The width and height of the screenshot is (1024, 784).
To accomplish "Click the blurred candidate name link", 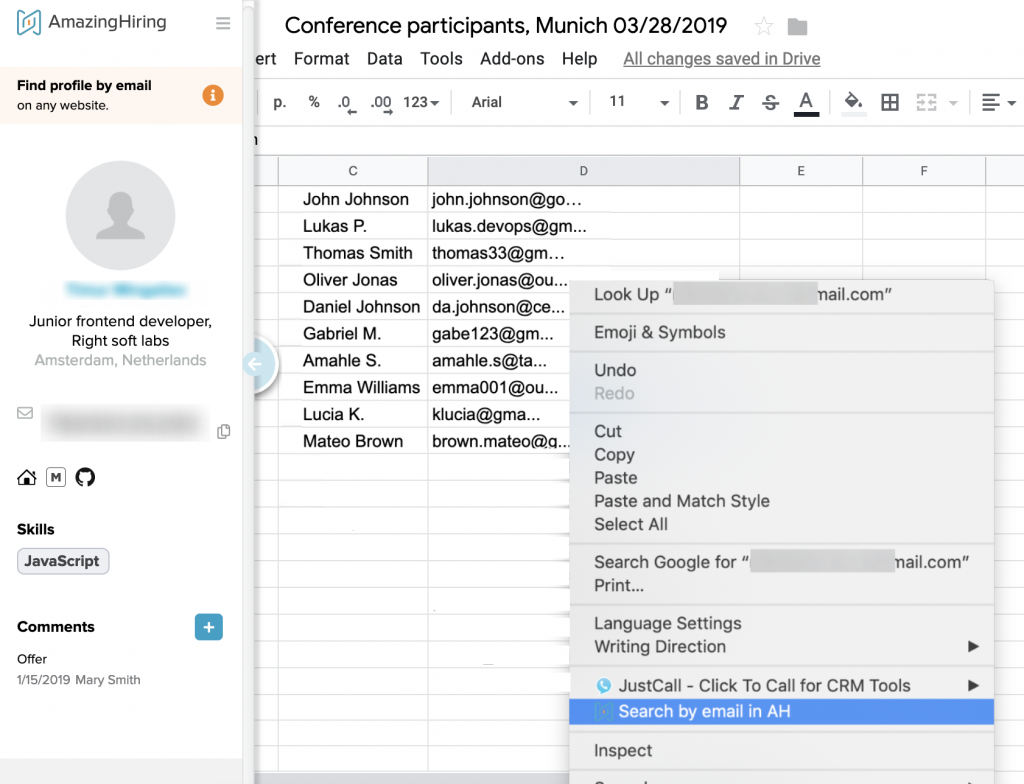I will click(x=125, y=289).
